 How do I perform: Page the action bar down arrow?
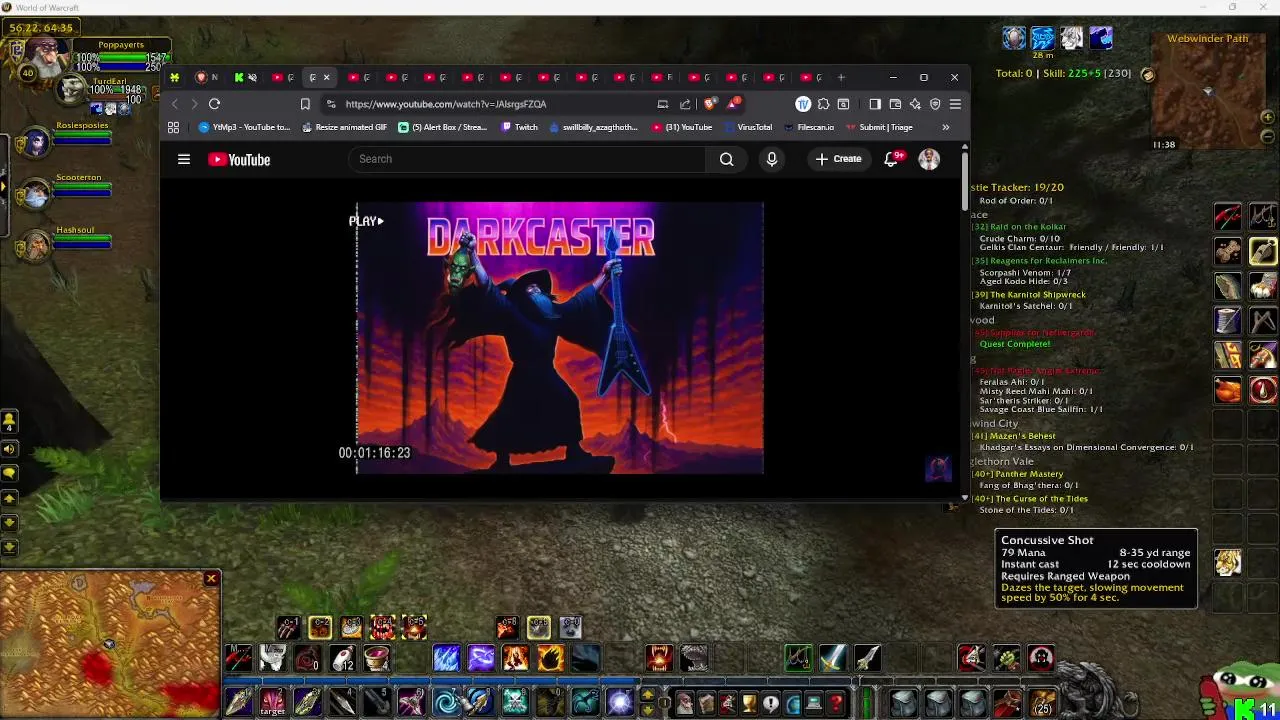click(648, 710)
